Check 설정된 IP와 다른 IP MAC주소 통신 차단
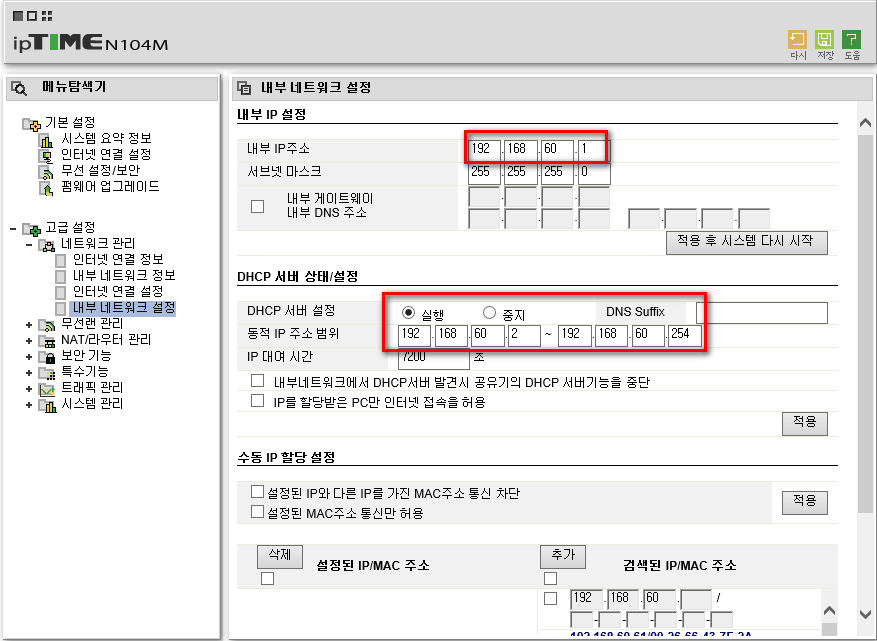 pyautogui.click(x=257, y=492)
